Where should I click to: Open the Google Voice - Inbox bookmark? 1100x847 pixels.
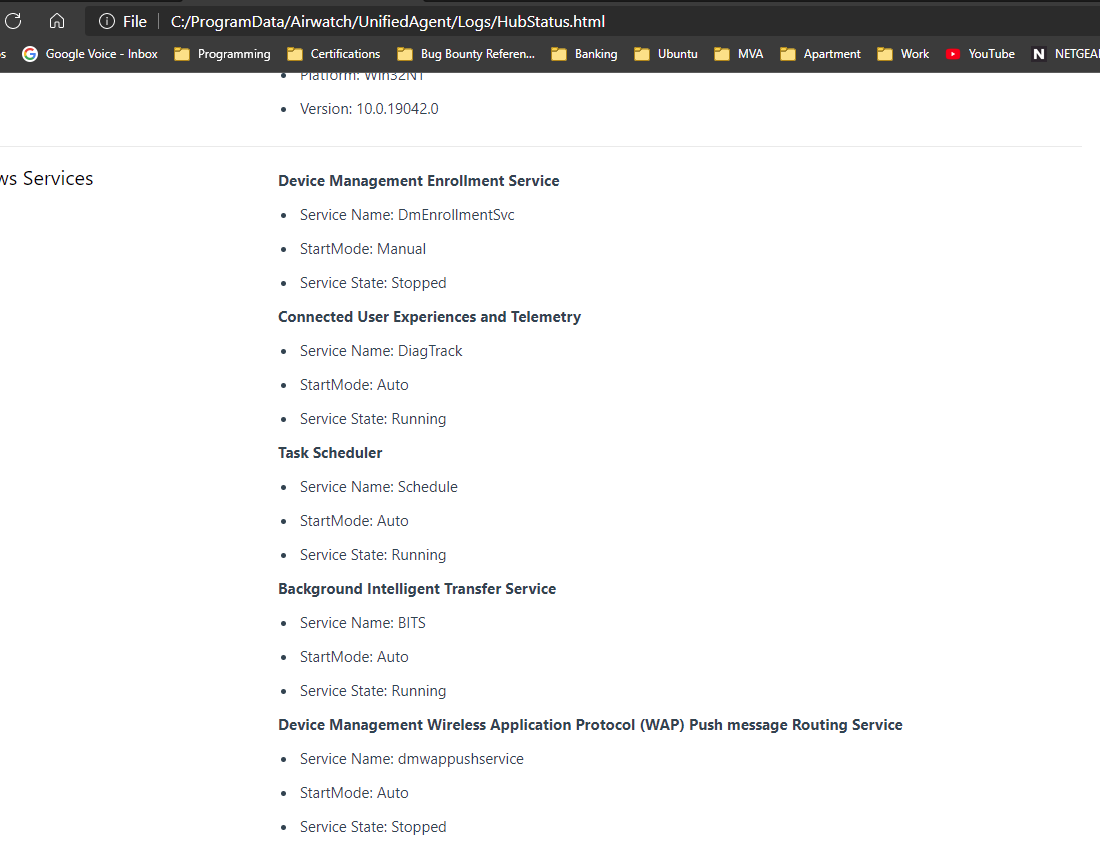pos(90,54)
